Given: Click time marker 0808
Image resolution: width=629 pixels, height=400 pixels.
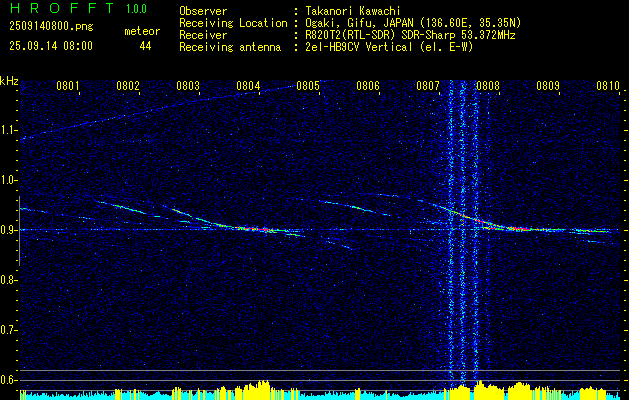Looking at the screenshot, I should [488, 86].
